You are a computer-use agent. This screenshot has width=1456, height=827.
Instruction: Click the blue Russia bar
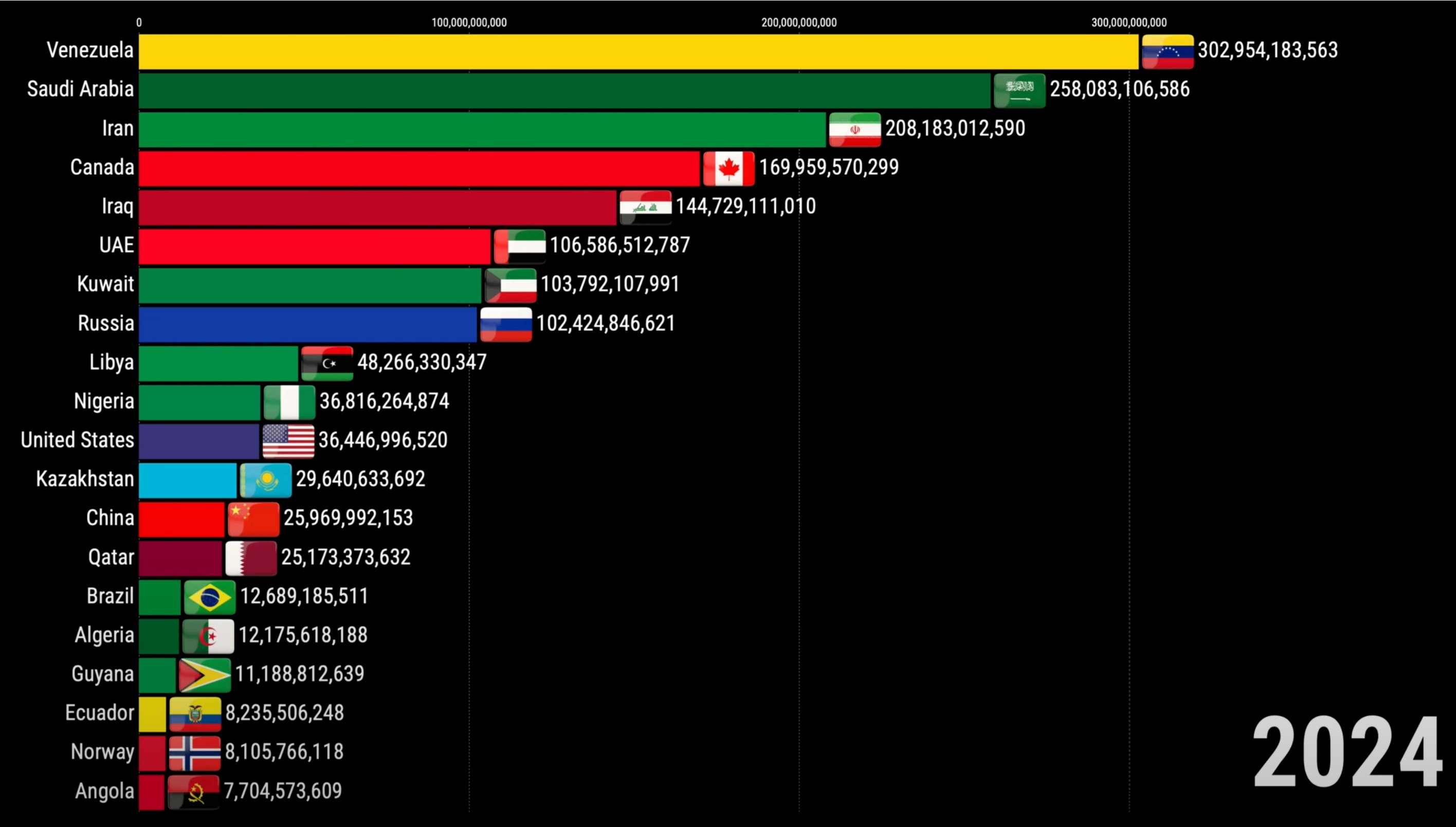[307, 324]
